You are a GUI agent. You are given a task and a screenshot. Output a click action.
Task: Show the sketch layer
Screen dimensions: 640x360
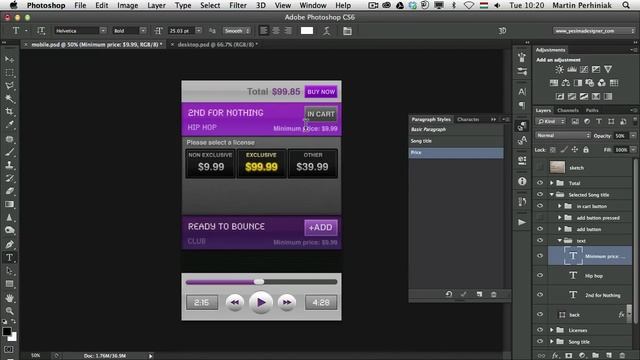[x=540, y=167]
